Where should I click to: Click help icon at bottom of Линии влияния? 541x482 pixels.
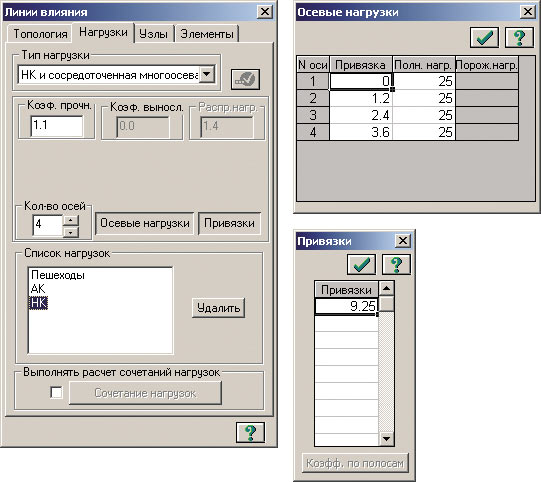tap(250, 432)
